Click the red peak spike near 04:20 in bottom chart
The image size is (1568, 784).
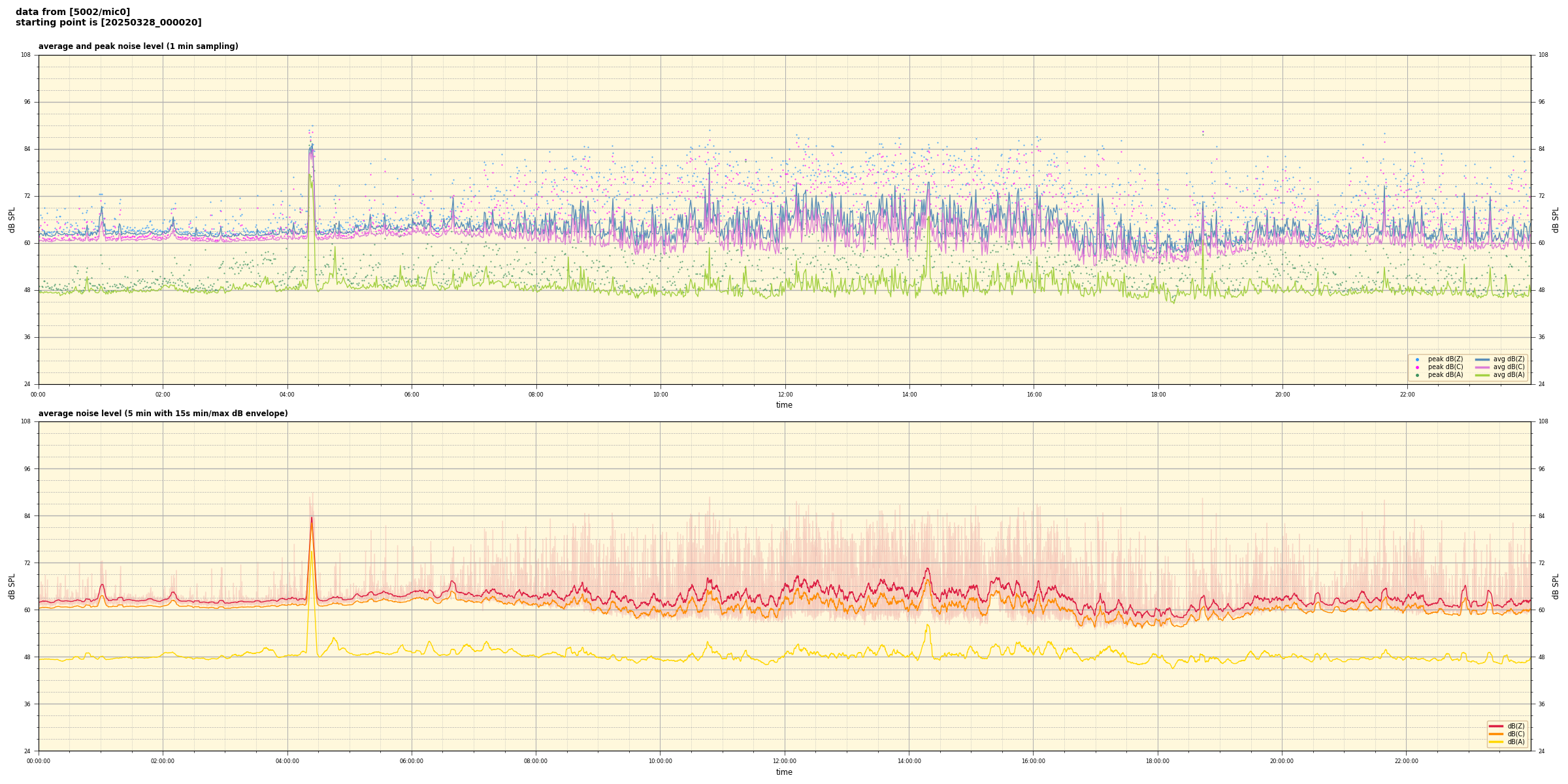pyautogui.click(x=312, y=519)
